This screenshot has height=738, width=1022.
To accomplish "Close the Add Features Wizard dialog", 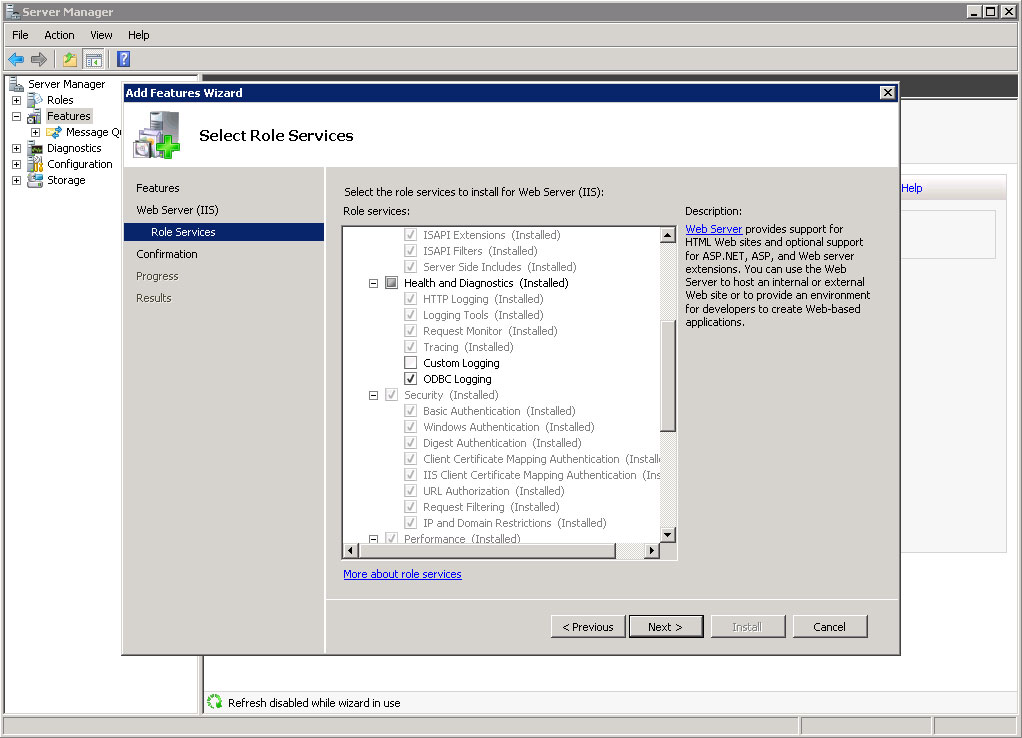I will (x=887, y=93).
